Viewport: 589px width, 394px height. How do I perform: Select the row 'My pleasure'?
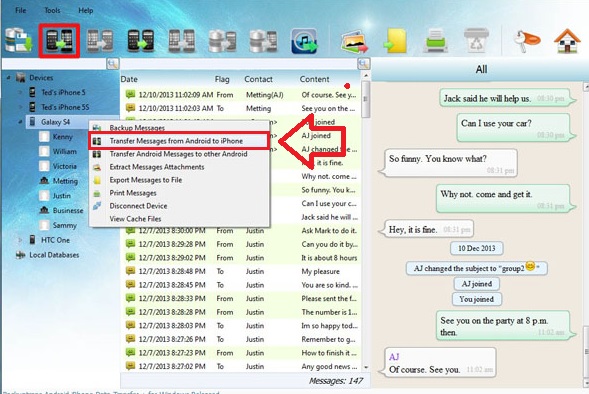[x=240, y=271]
